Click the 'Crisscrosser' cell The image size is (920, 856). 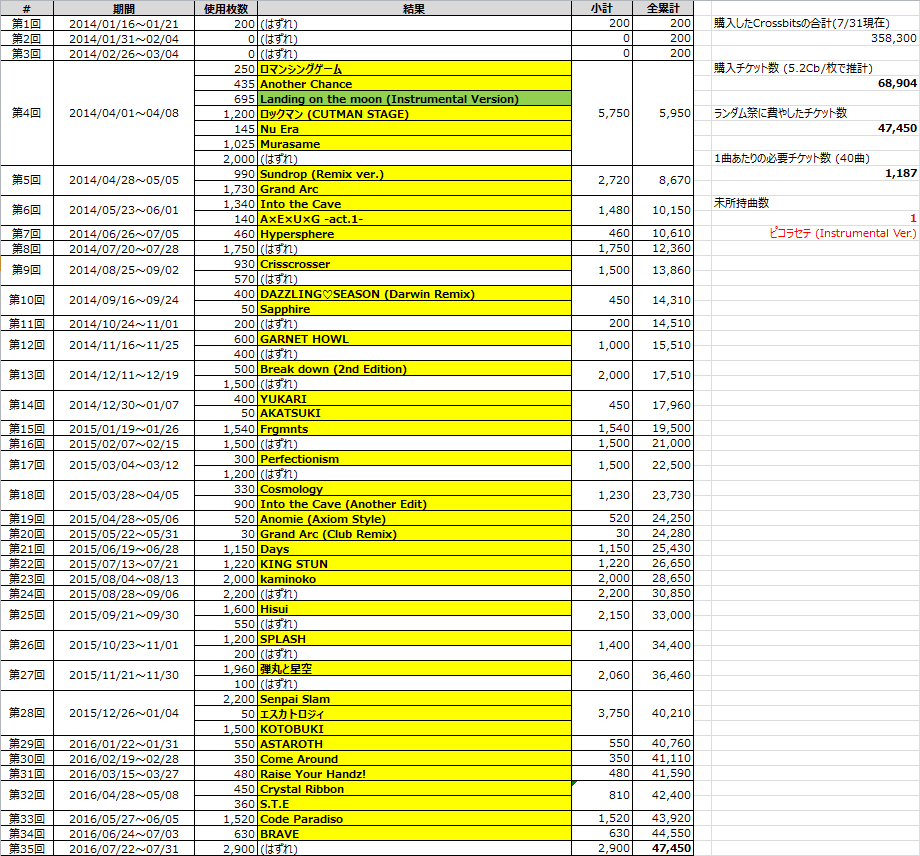coord(414,264)
